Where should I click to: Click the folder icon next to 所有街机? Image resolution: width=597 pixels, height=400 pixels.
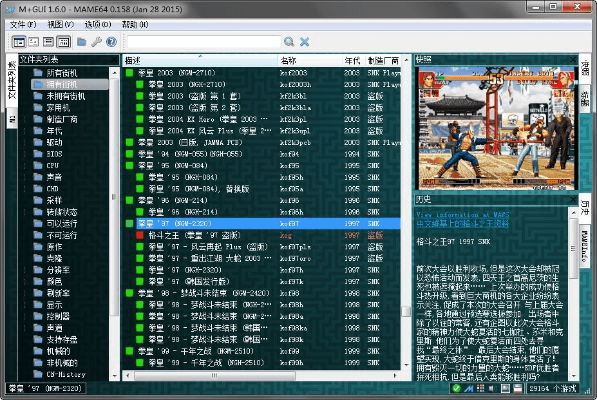(38, 73)
